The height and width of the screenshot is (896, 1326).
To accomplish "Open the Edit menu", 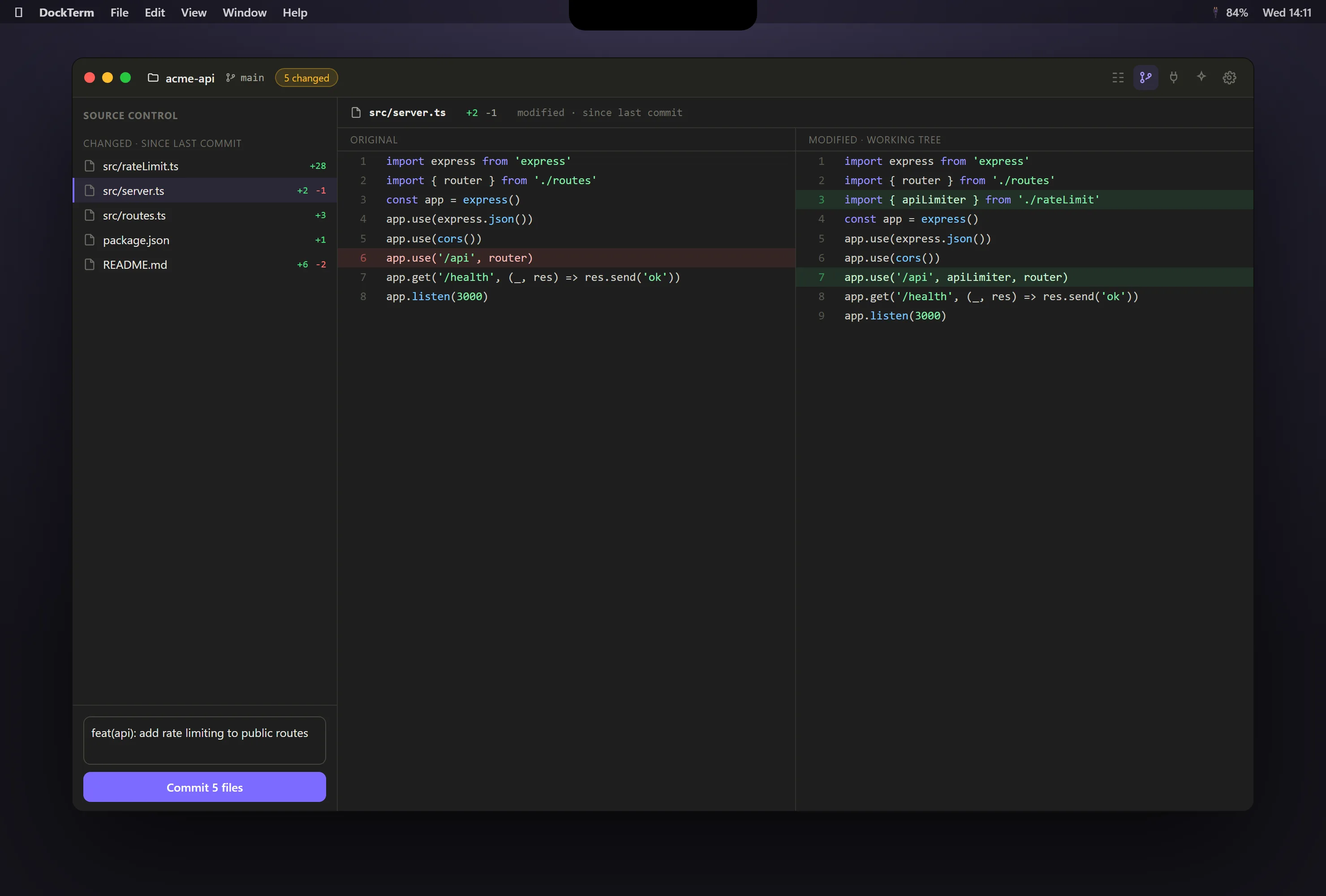I will [155, 12].
